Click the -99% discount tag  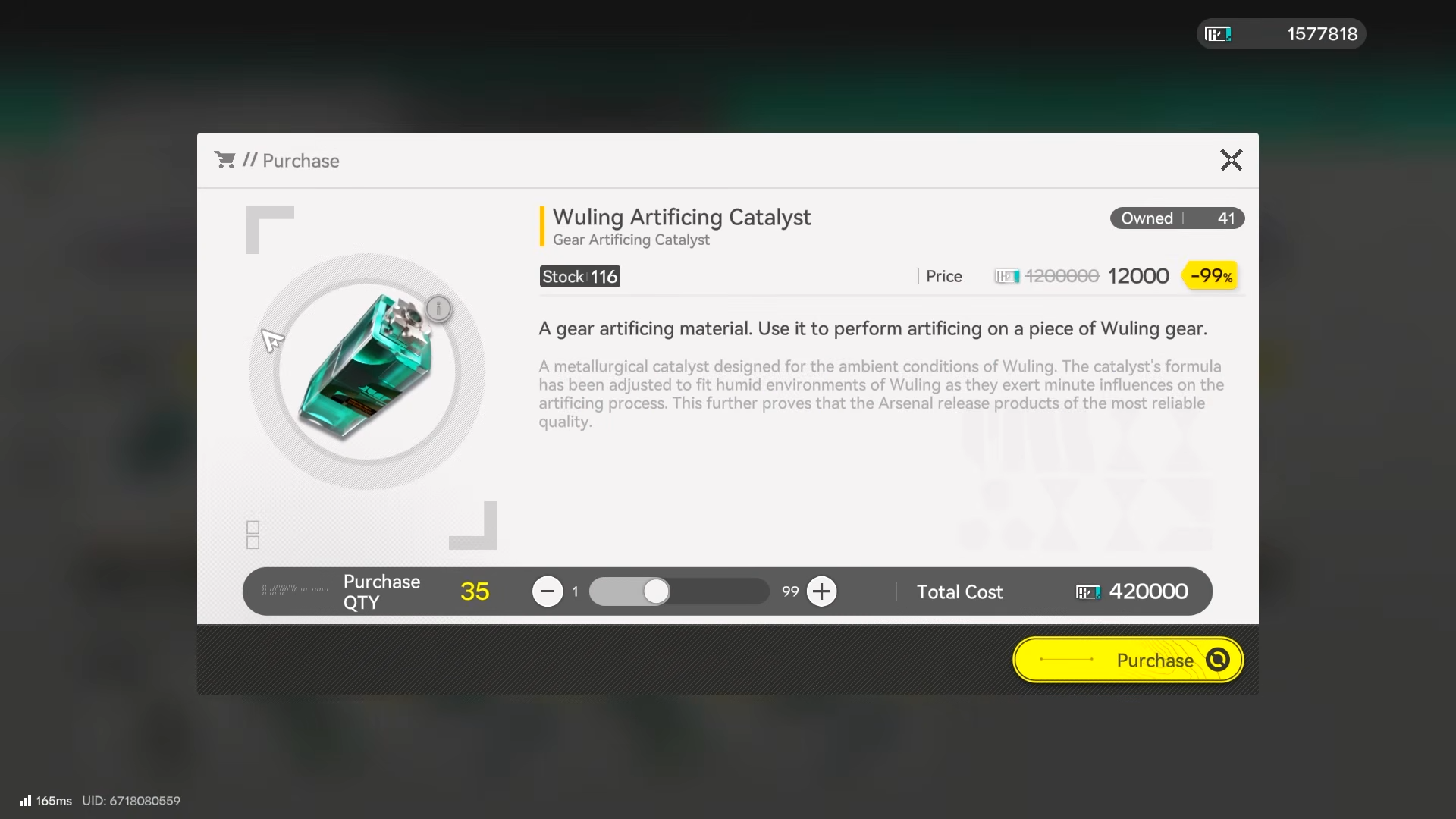pyautogui.click(x=1210, y=276)
